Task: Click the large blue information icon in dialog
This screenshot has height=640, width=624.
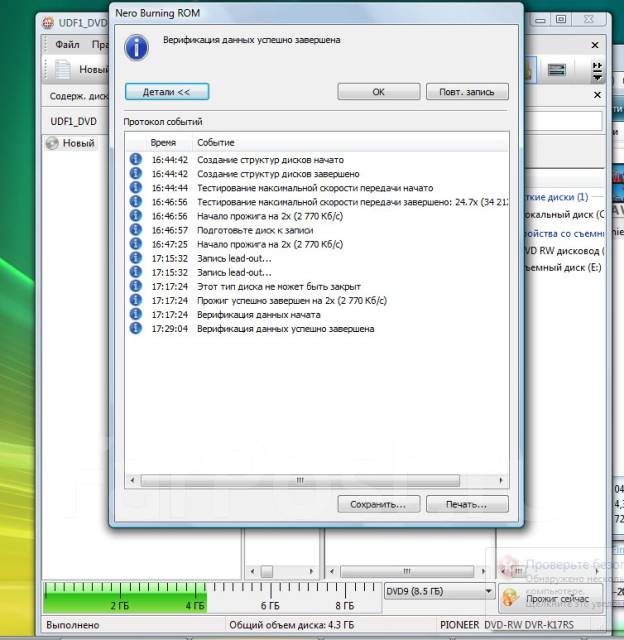Action: pyautogui.click(x=137, y=47)
